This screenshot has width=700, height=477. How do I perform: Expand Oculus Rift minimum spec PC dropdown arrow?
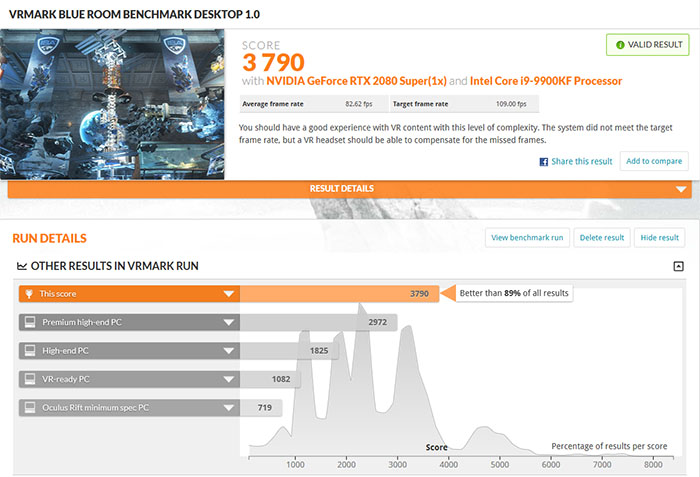pos(229,408)
